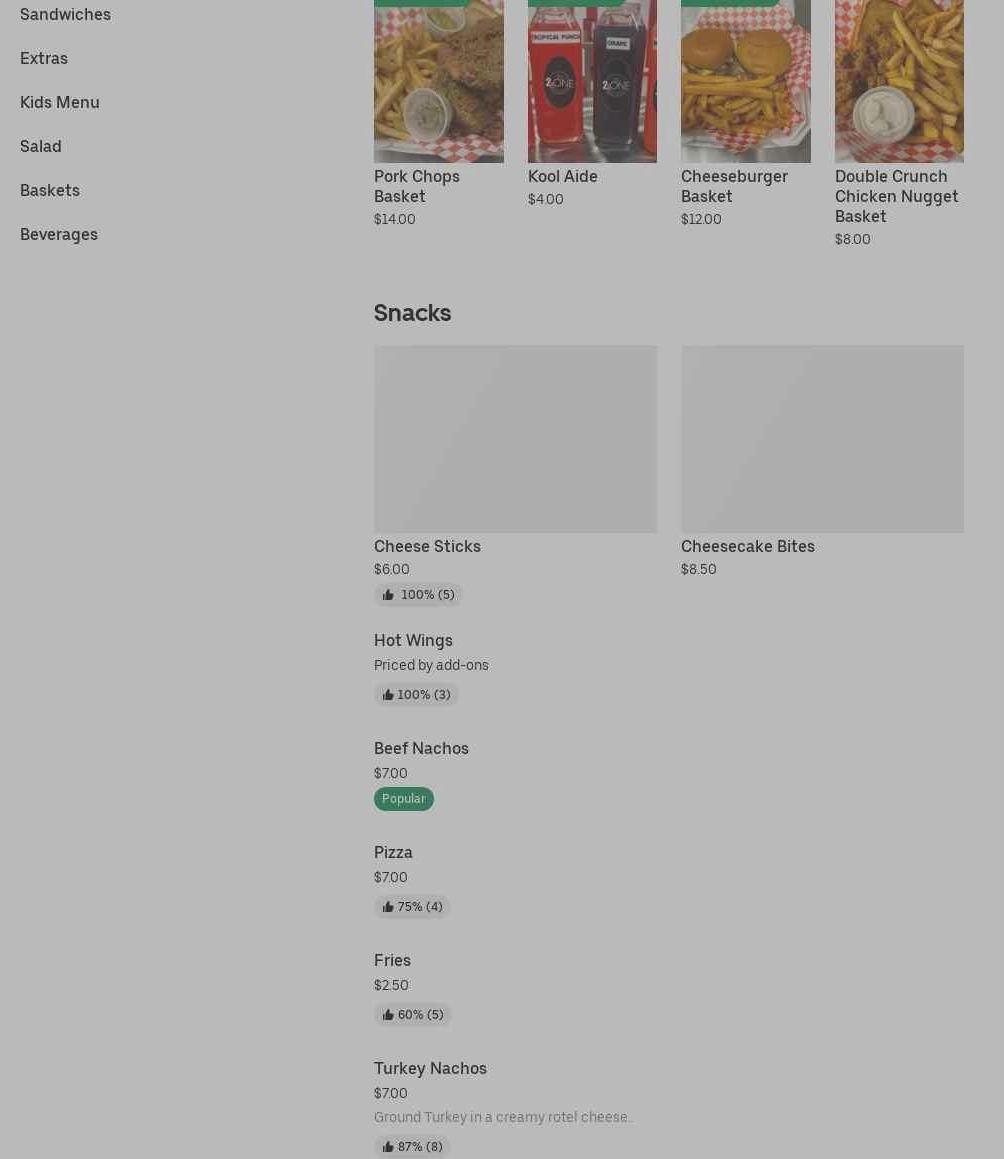1004x1159 pixels.
Task: Click the thumbs-up icon for Pizza rating
Action: 387,907
